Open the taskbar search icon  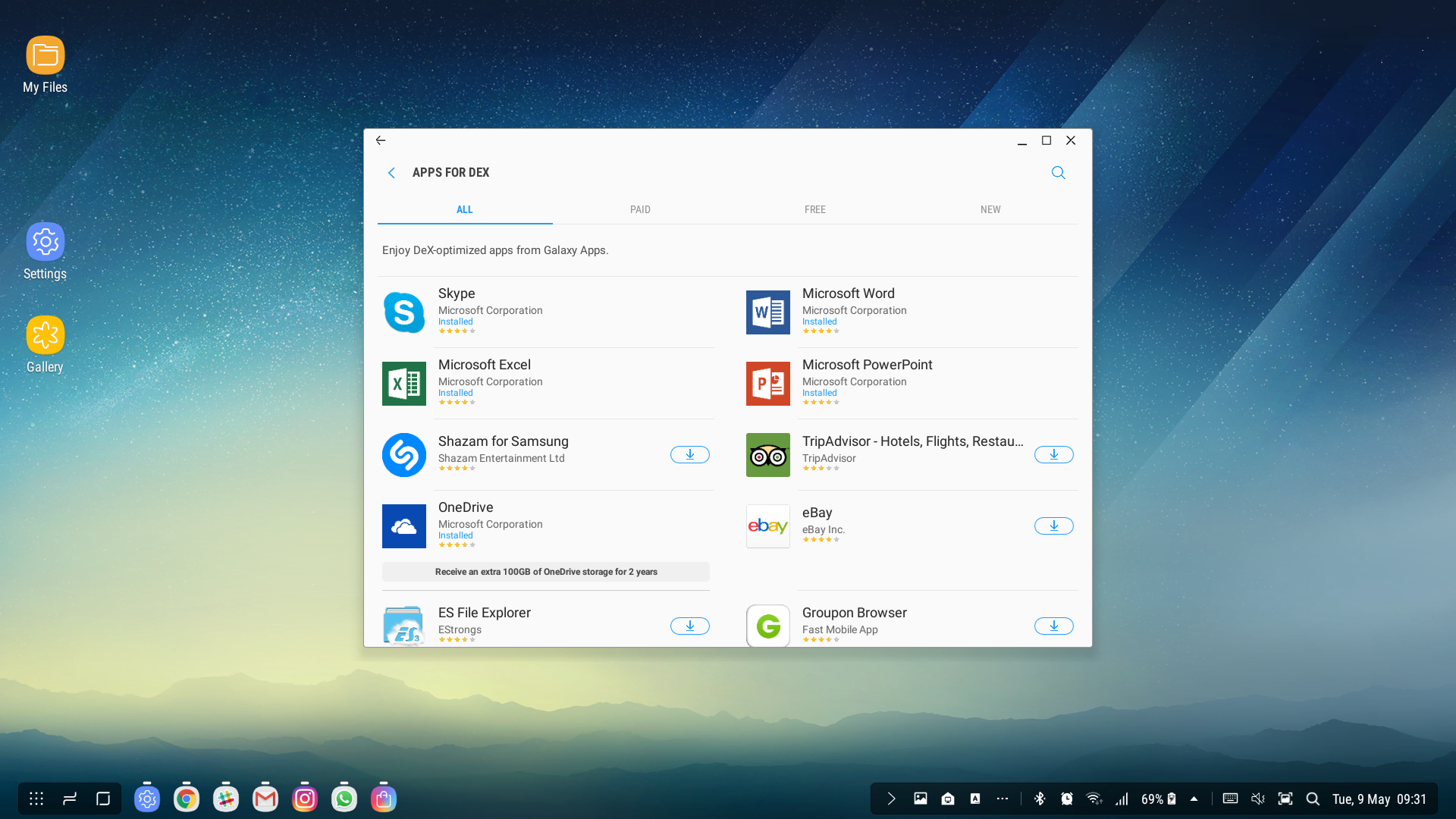coord(1313,799)
